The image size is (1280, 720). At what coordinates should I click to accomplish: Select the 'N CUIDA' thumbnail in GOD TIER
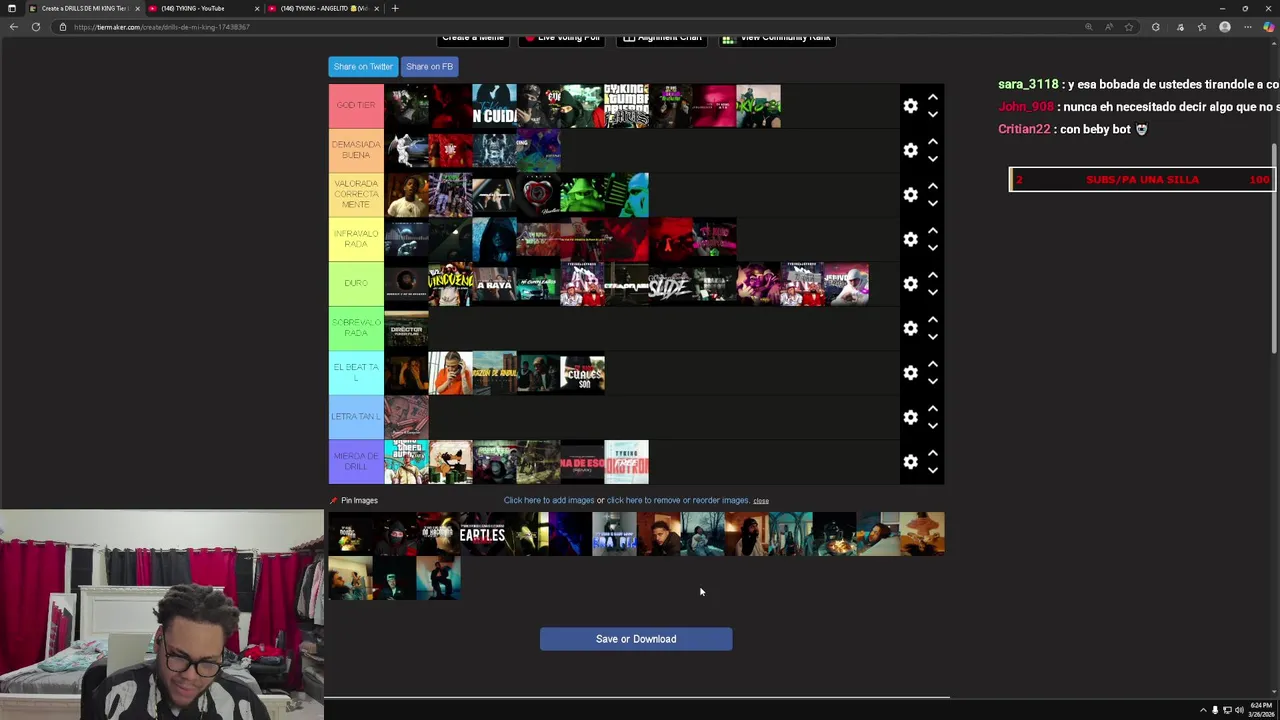tap(494, 106)
